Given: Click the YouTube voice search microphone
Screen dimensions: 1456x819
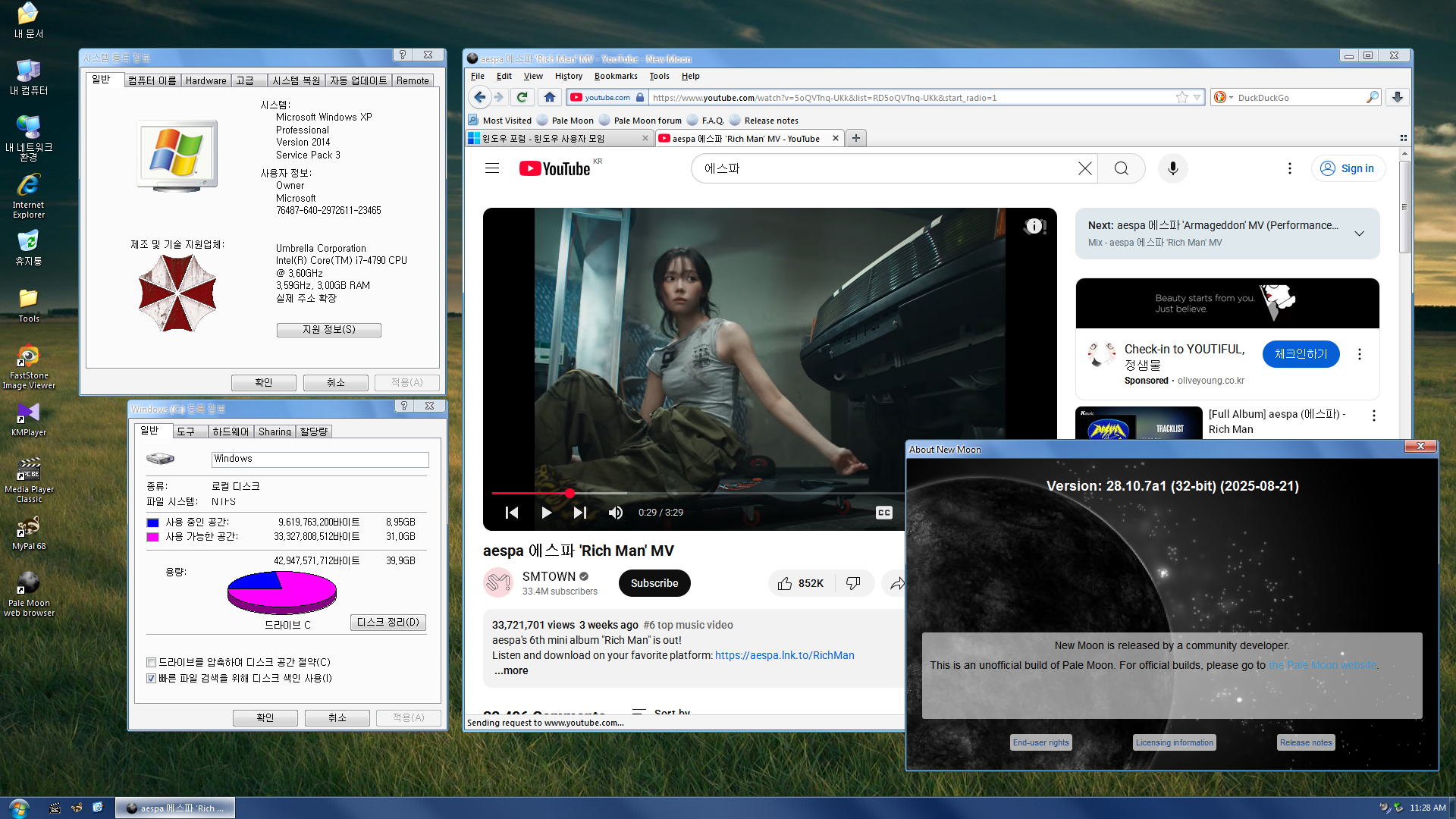Looking at the screenshot, I should 1172,168.
